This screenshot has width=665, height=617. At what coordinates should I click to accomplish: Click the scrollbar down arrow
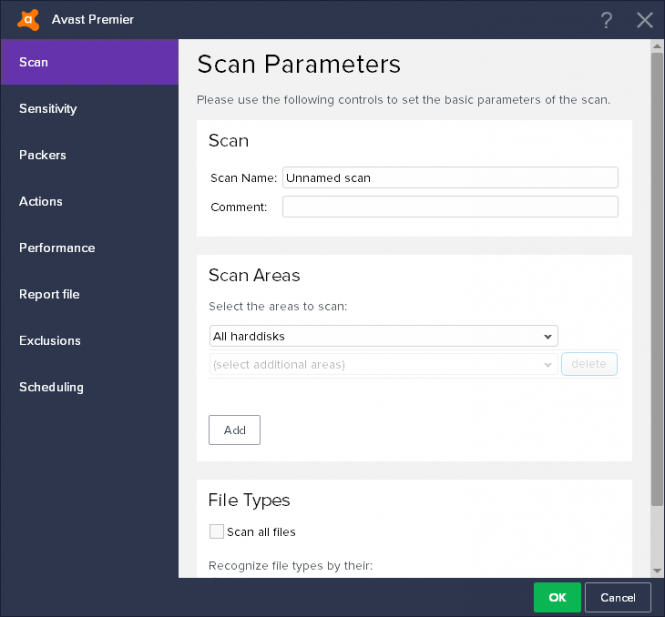657,571
